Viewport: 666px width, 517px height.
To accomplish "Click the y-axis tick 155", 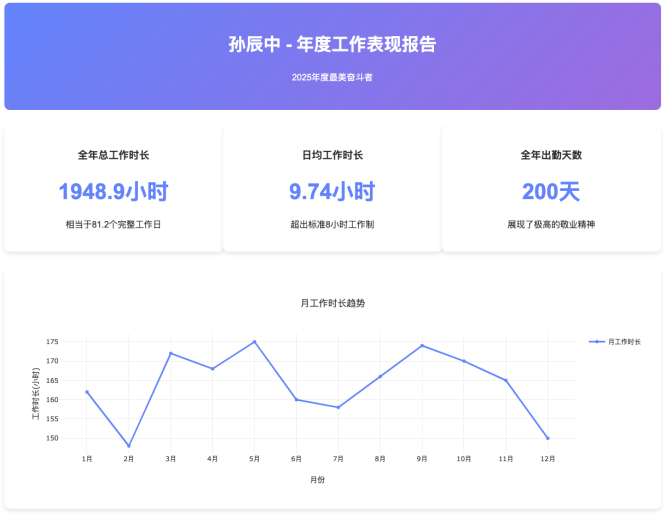I will click(52, 419).
